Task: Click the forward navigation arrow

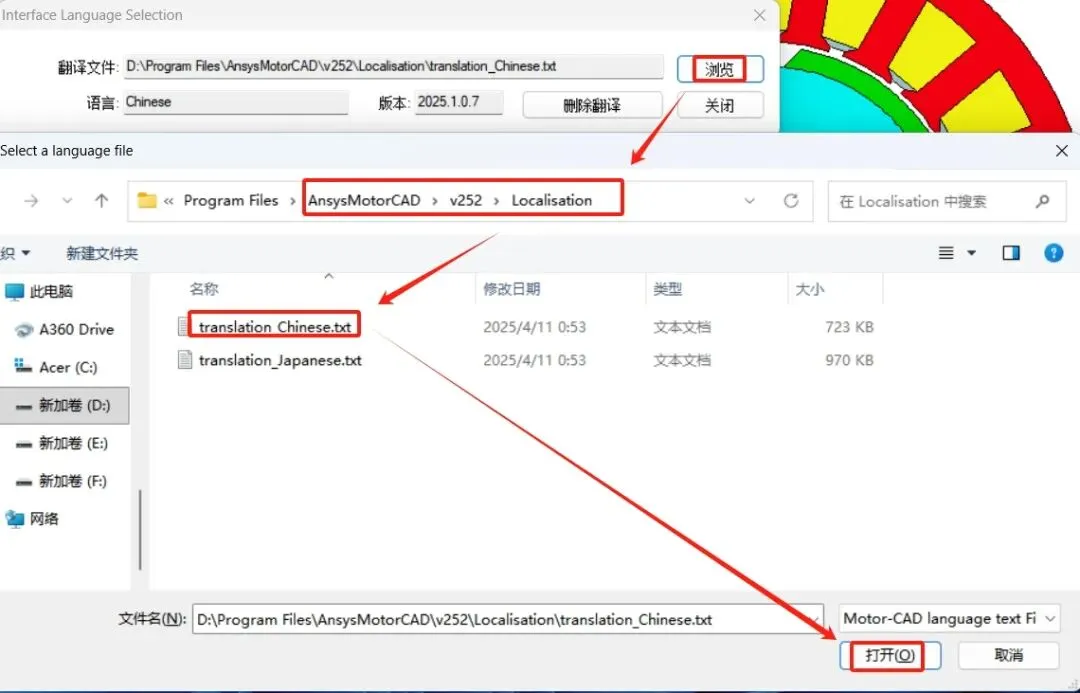Action: (x=31, y=201)
